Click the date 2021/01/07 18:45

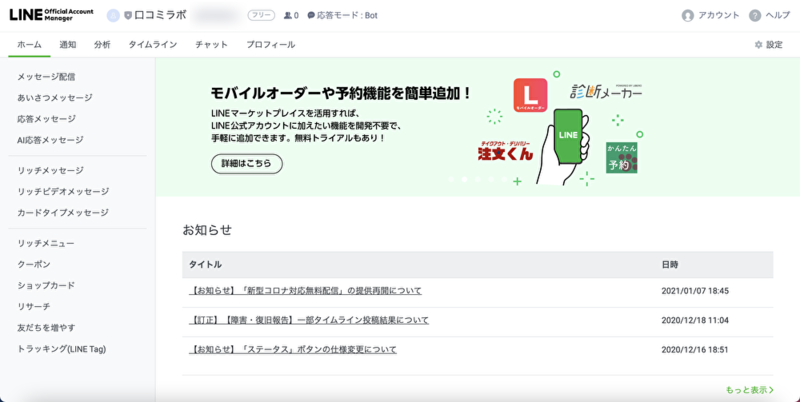pyautogui.click(x=695, y=291)
